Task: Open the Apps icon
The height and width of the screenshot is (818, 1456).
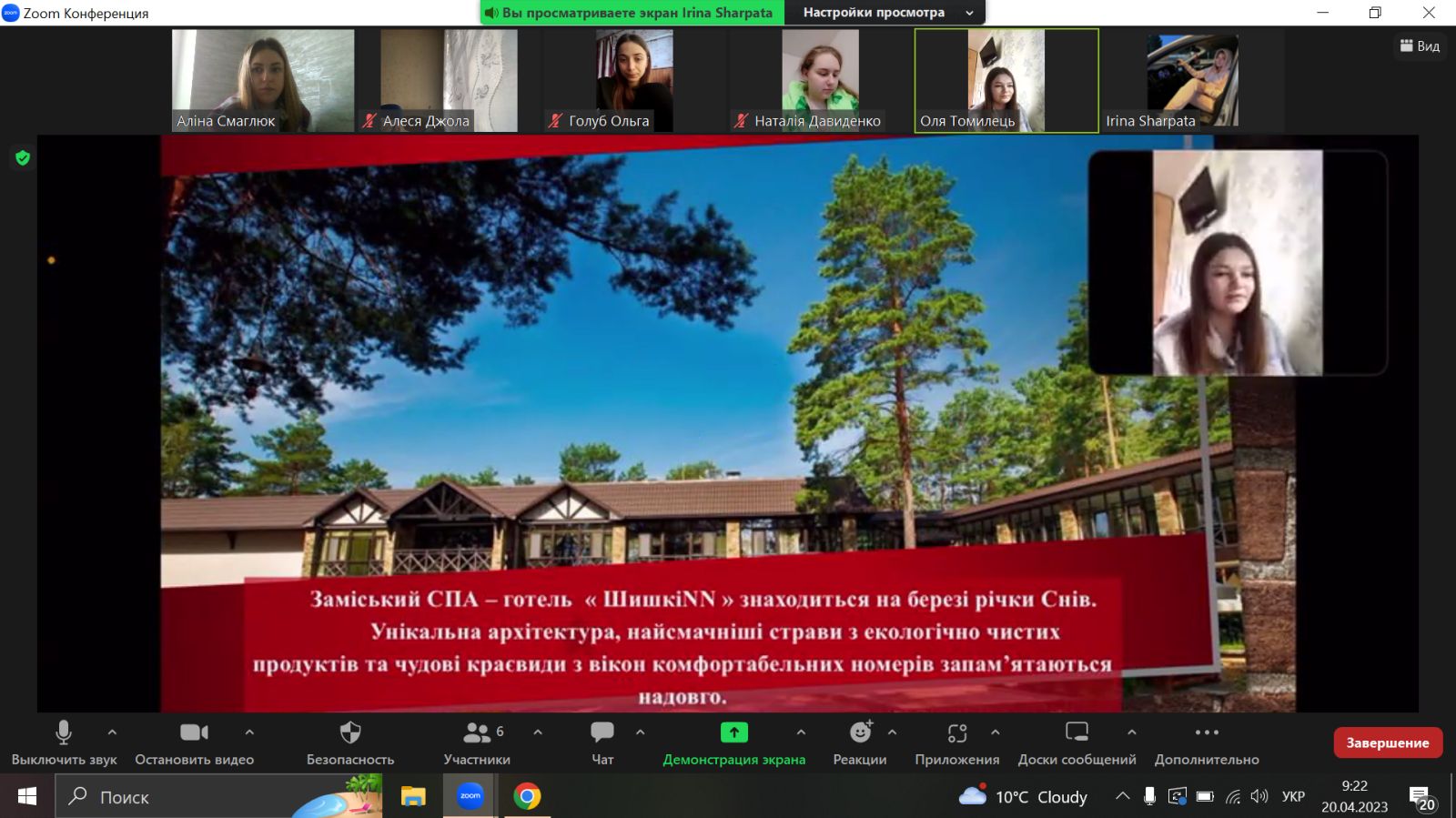Action: (x=956, y=733)
